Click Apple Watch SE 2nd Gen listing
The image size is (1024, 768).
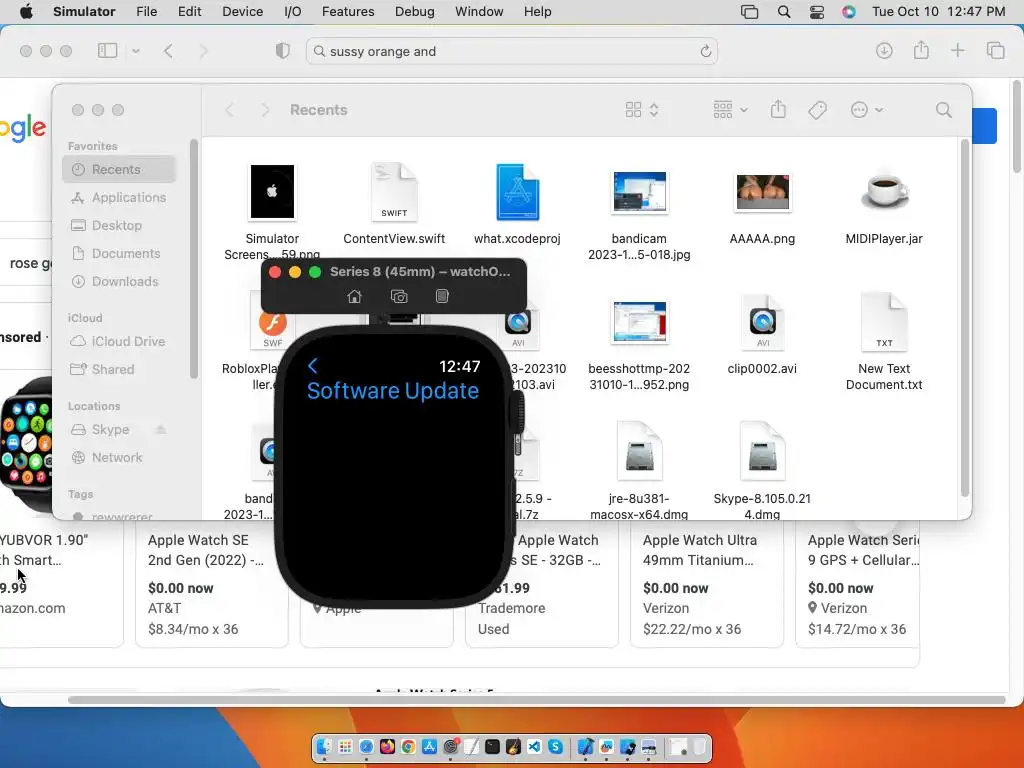pyautogui.click(x=212, y=584)
